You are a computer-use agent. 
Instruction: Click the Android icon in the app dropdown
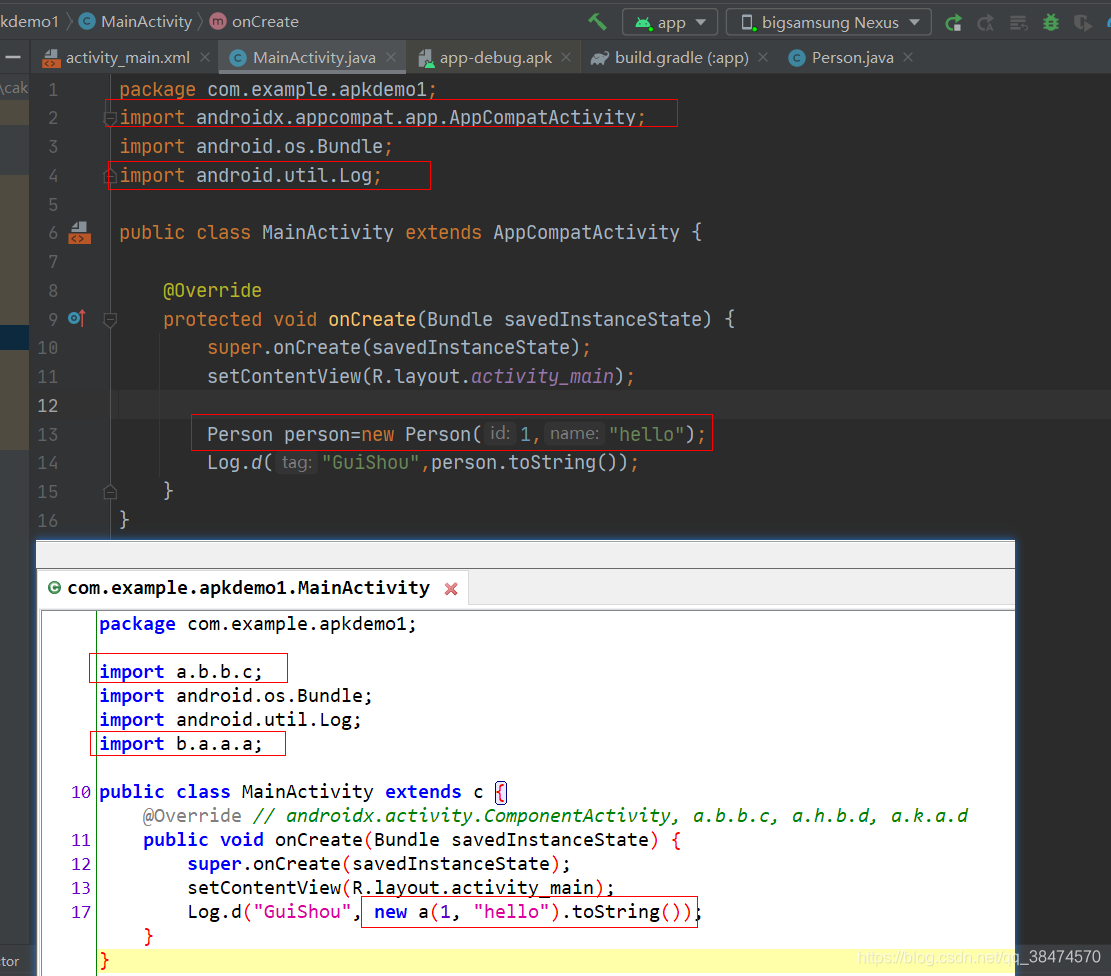point(643,23)
